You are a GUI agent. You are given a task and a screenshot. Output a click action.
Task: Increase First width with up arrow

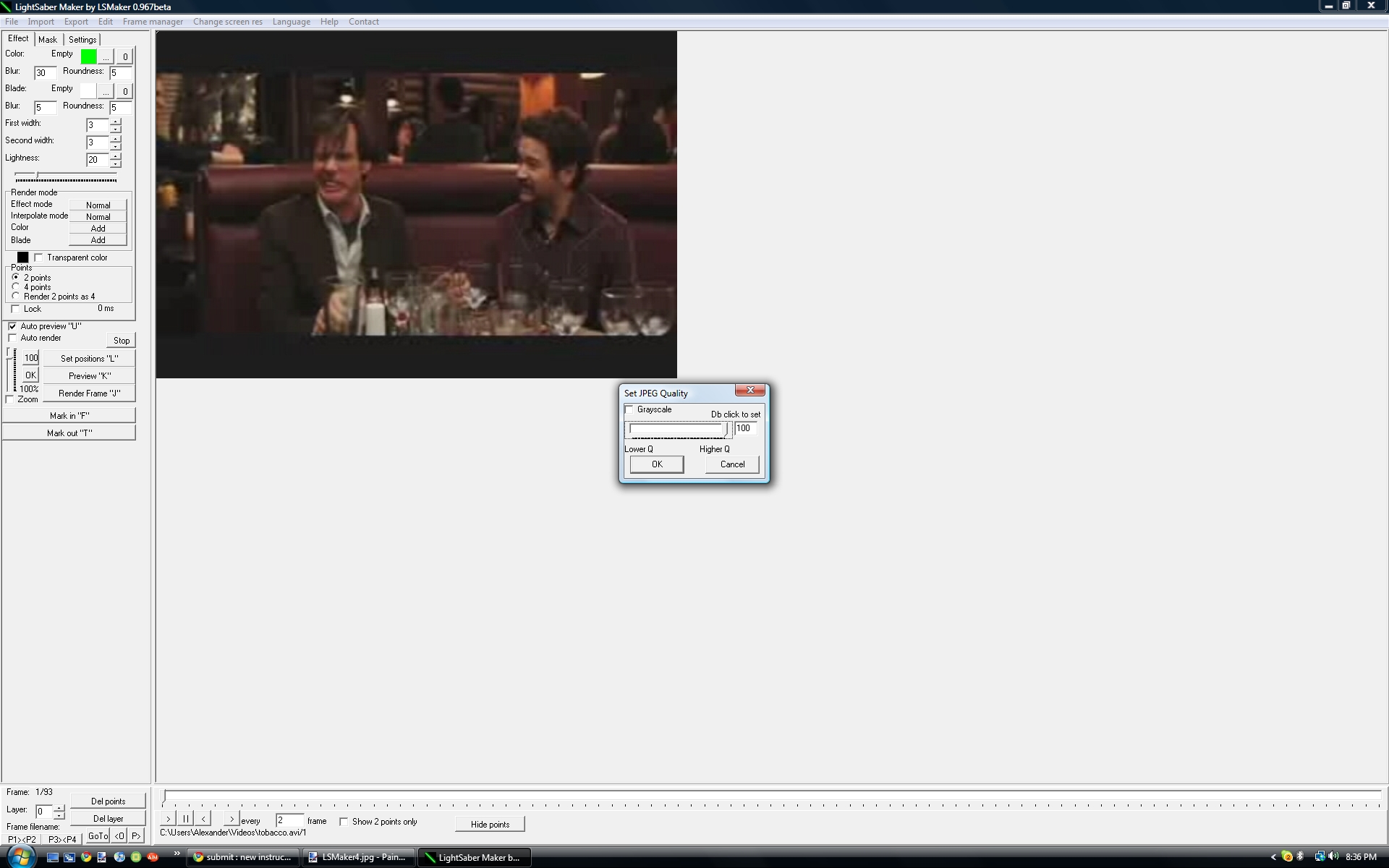(116, 122)
